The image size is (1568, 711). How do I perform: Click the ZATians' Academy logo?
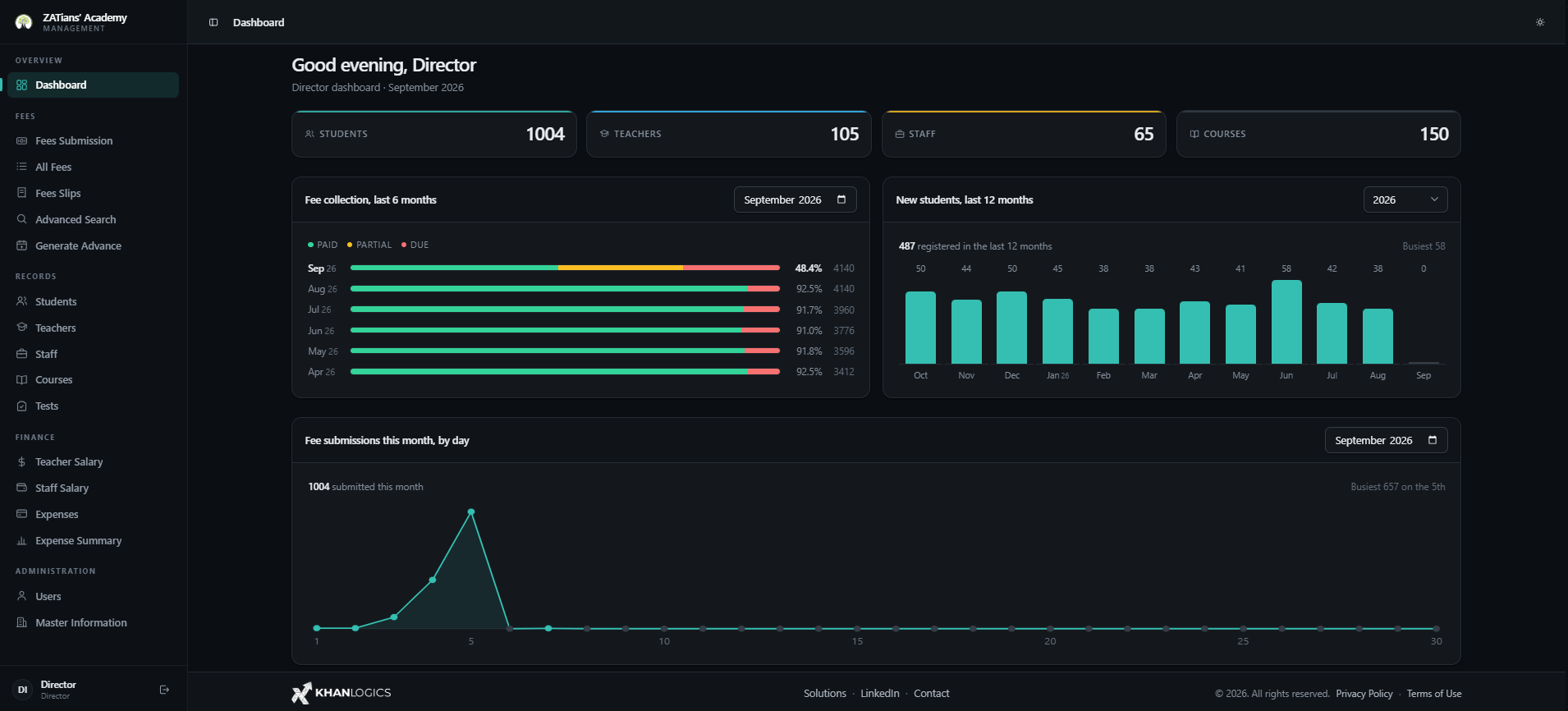[23, 22]
